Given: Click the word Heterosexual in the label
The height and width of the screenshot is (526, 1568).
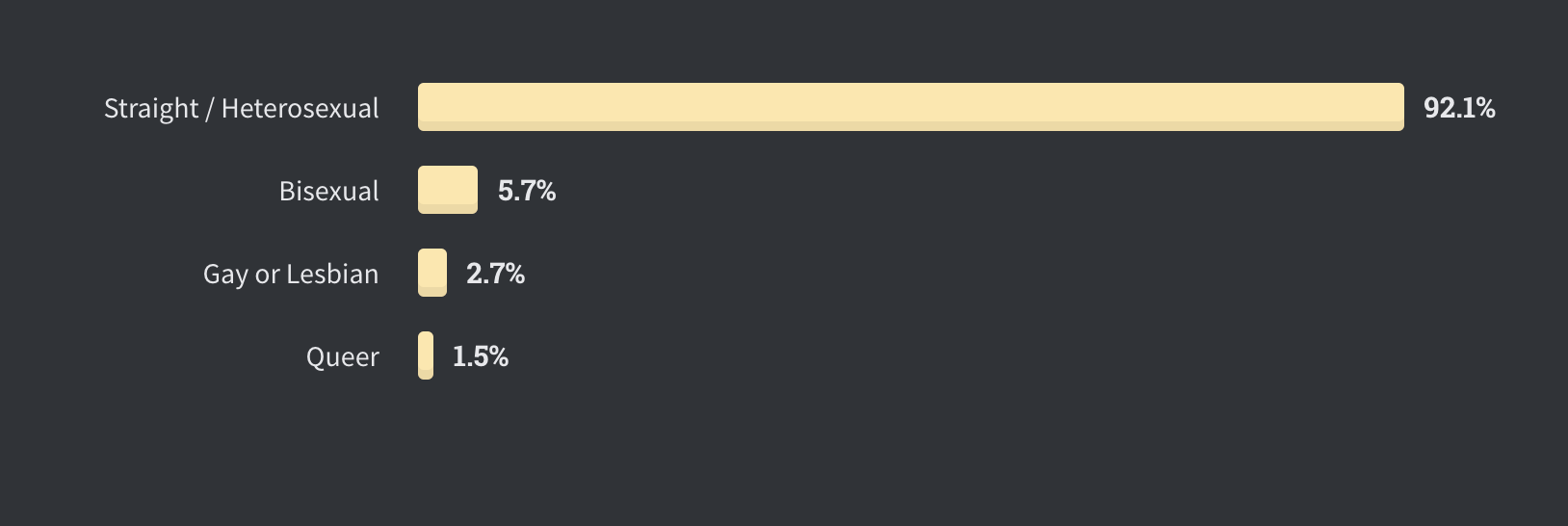Looking at the screenshot, I should point(301,108).
